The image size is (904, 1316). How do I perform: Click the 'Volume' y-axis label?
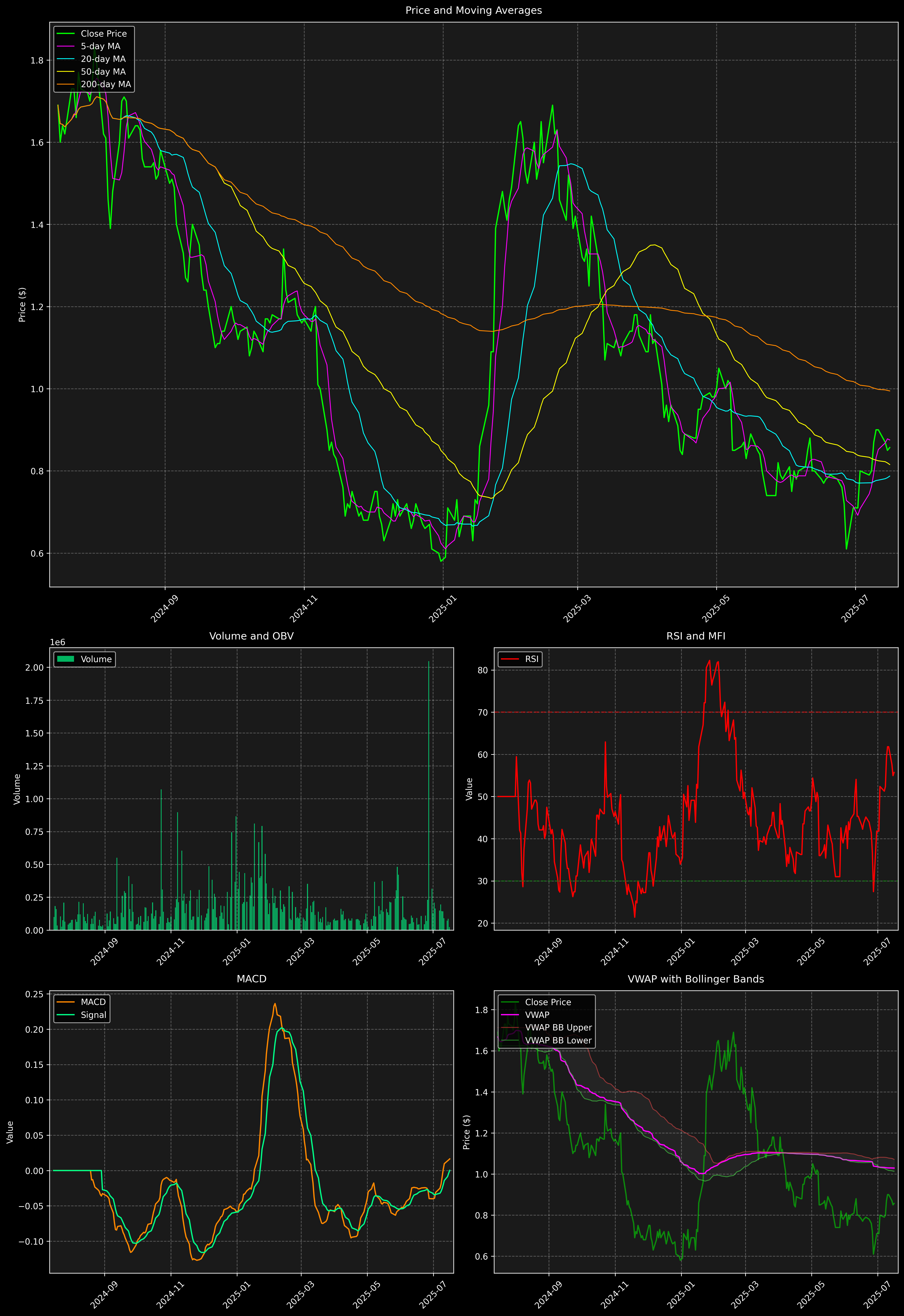pyautogui.click(x=17, y=789)
